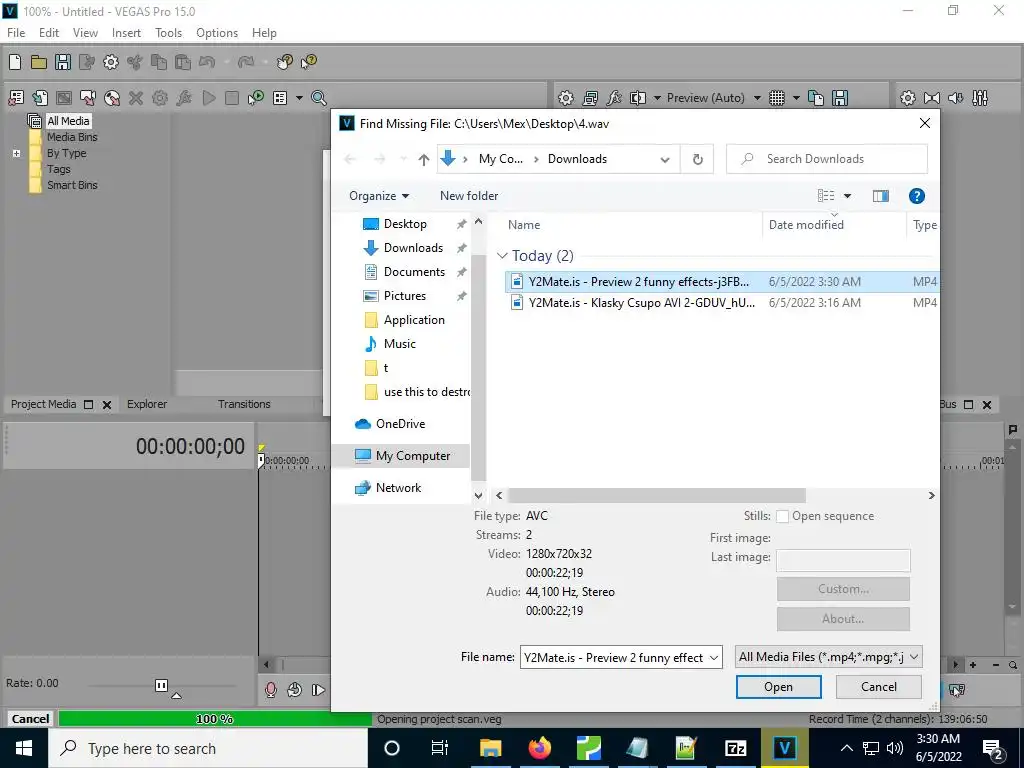The height and width of the screenshot is (768, 1024).
Task: Click the Cancel button in status bar
Action: (30, 719)
